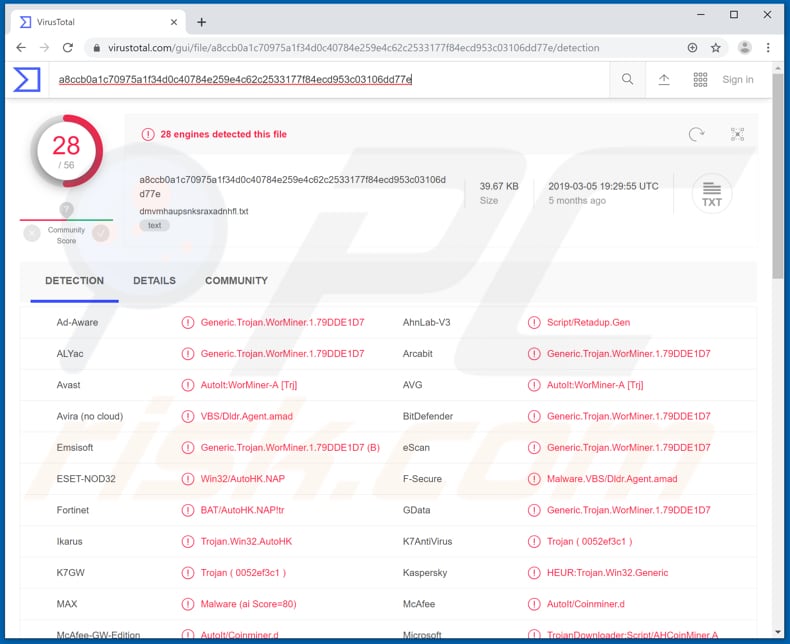Switch to the COMMUNITY tab
The height and width of the screenshot is (644, 790).
(236, 281)
